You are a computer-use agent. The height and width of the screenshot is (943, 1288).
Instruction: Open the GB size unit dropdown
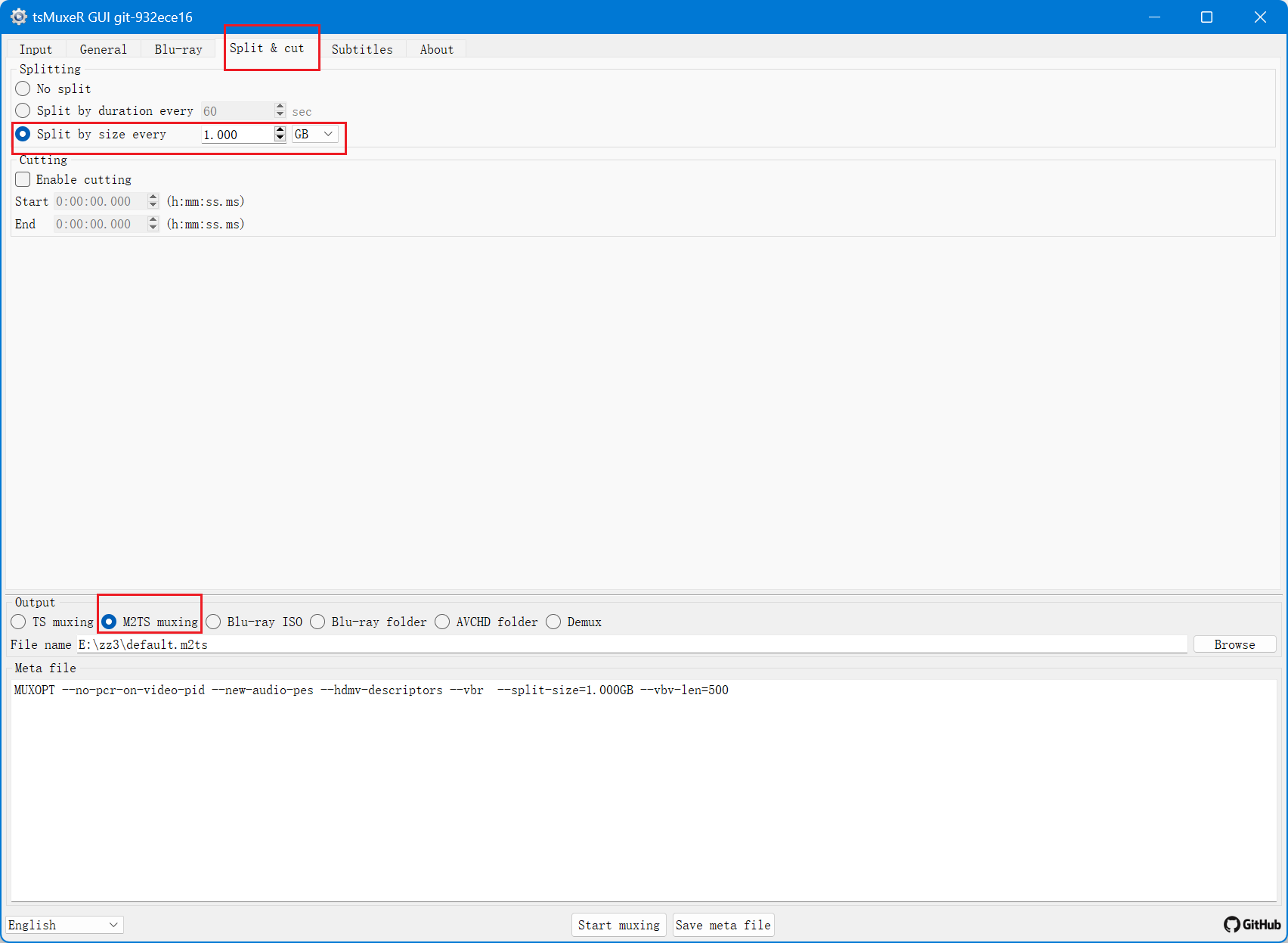pos(314,134)
